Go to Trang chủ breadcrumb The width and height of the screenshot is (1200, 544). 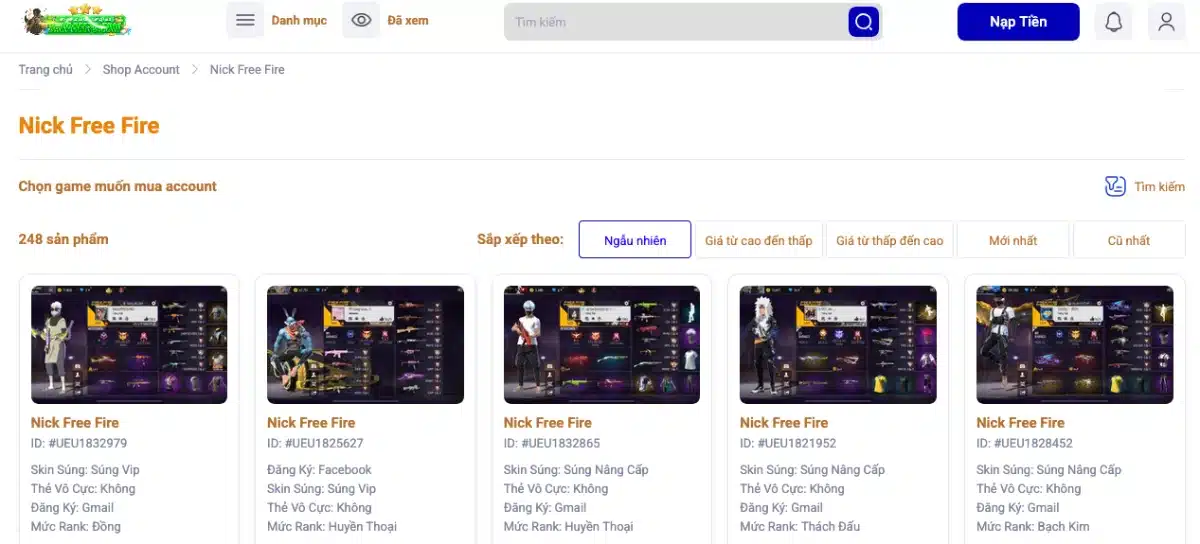pos(45,70)
